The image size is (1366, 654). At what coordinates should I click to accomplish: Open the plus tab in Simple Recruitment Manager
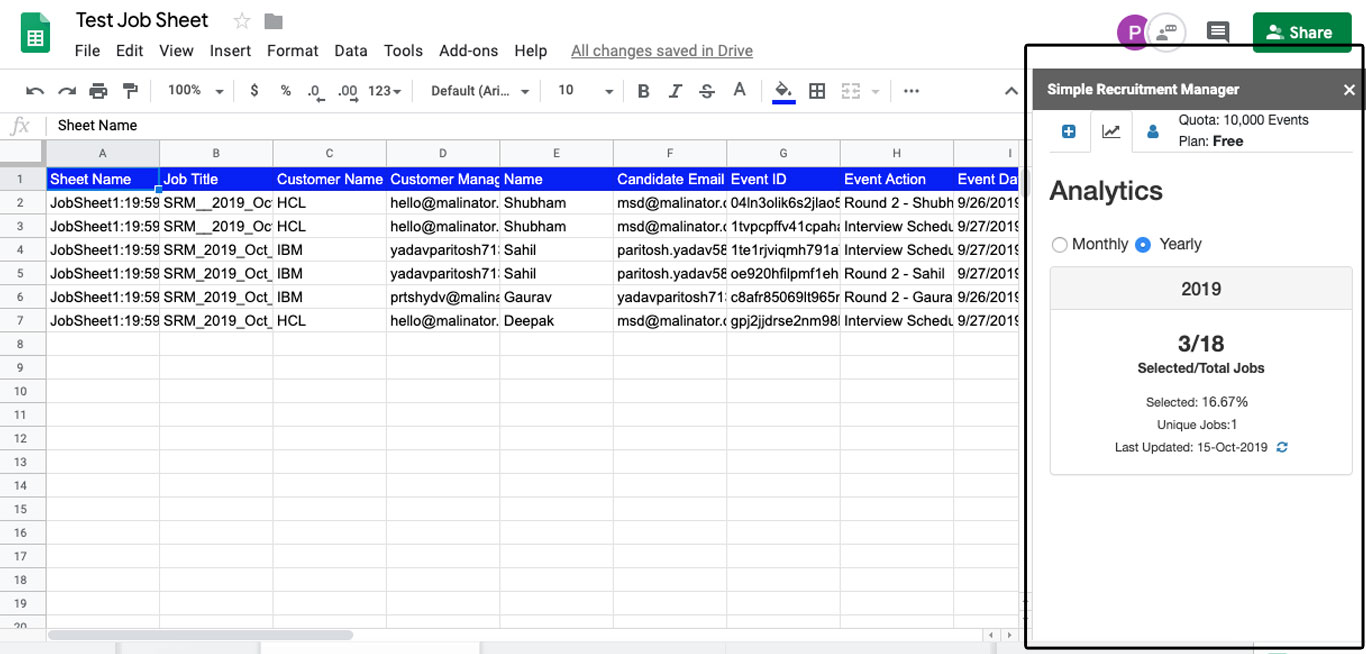1068,131
